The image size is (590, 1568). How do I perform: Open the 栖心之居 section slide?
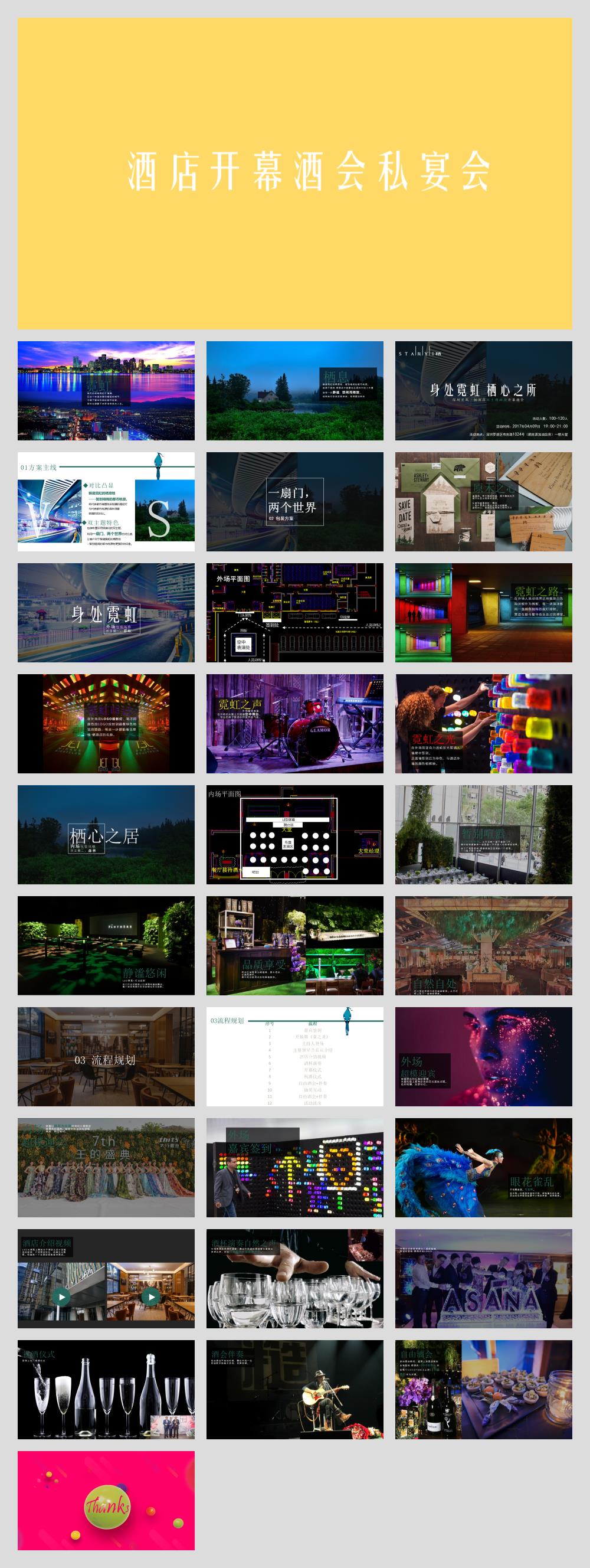pos(106,834)
